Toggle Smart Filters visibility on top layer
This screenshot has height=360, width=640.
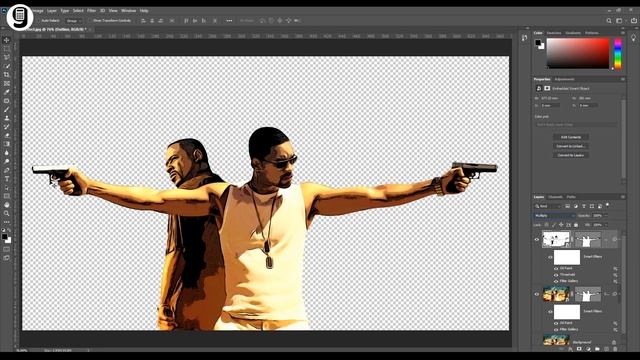click(x=550, y=257)
